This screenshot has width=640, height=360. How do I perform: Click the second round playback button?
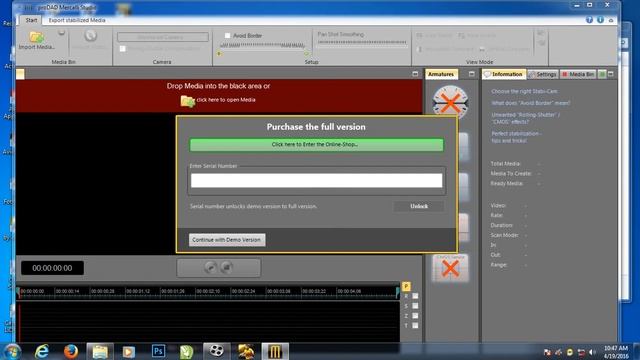(227, 268)
